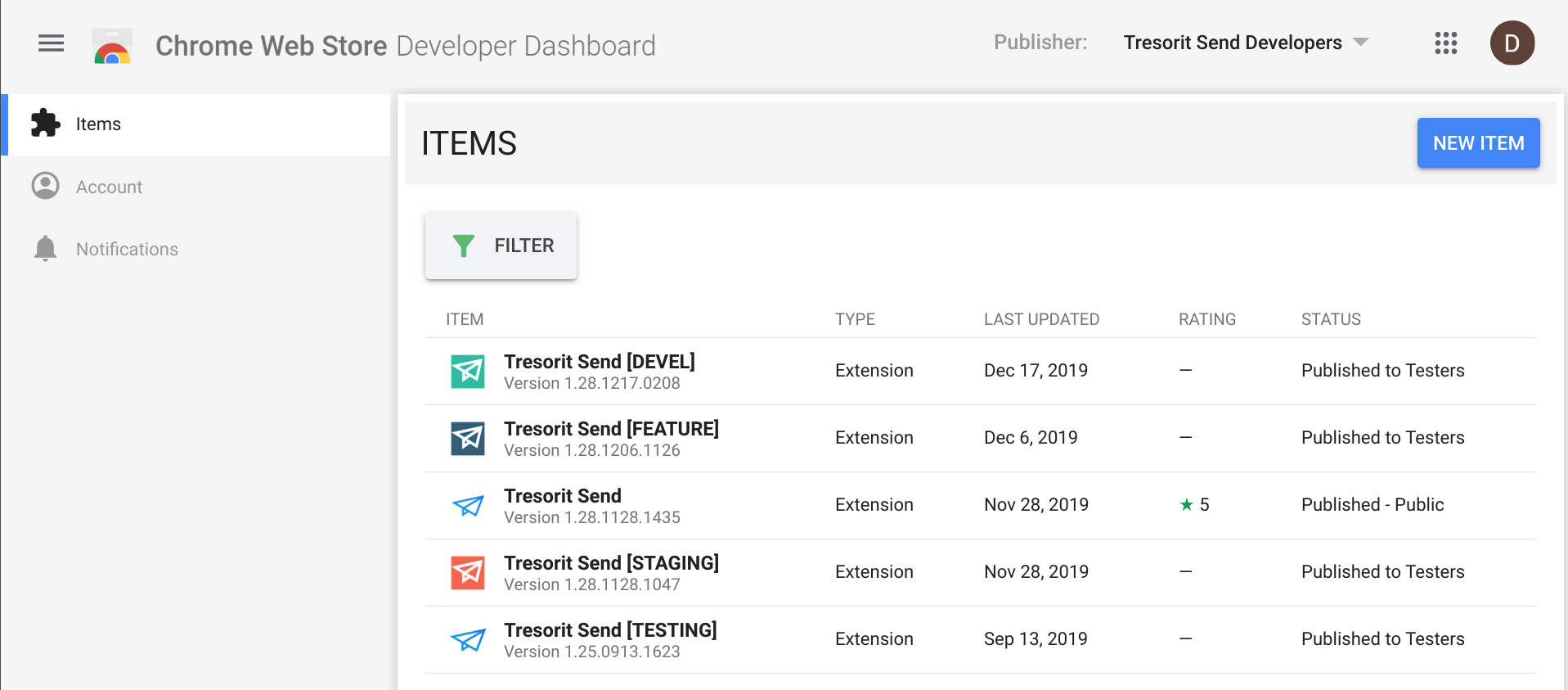The width and height of the screenshot is (1568, 690).
Task: Click the ITEMS page heading
Action: 469,143
